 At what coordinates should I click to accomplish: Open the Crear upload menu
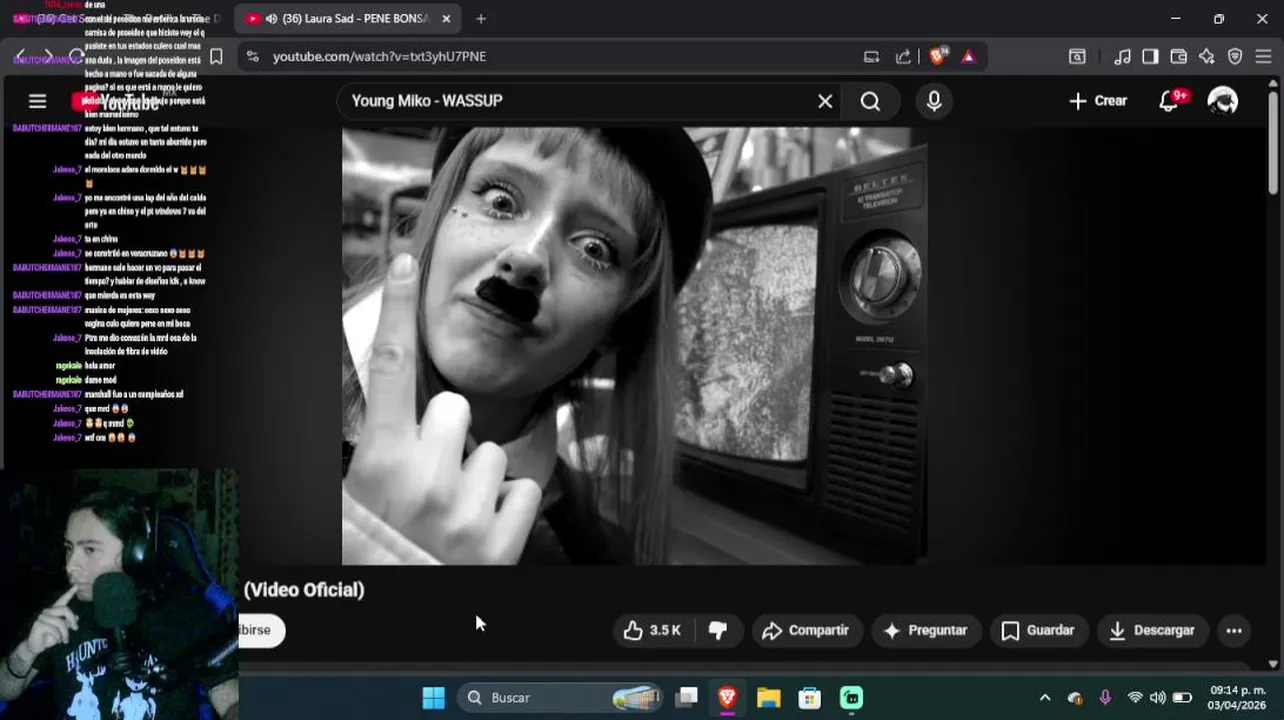pos(1098,101)
